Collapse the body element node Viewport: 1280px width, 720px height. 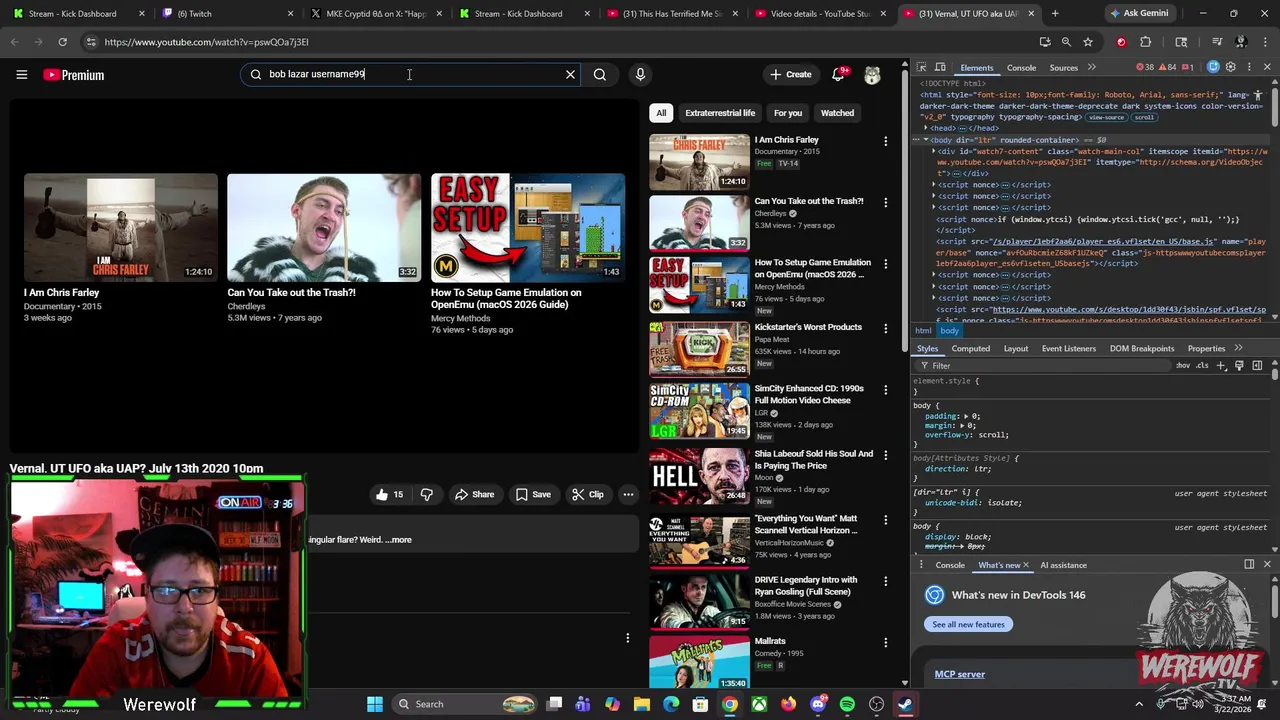point(925,140)
